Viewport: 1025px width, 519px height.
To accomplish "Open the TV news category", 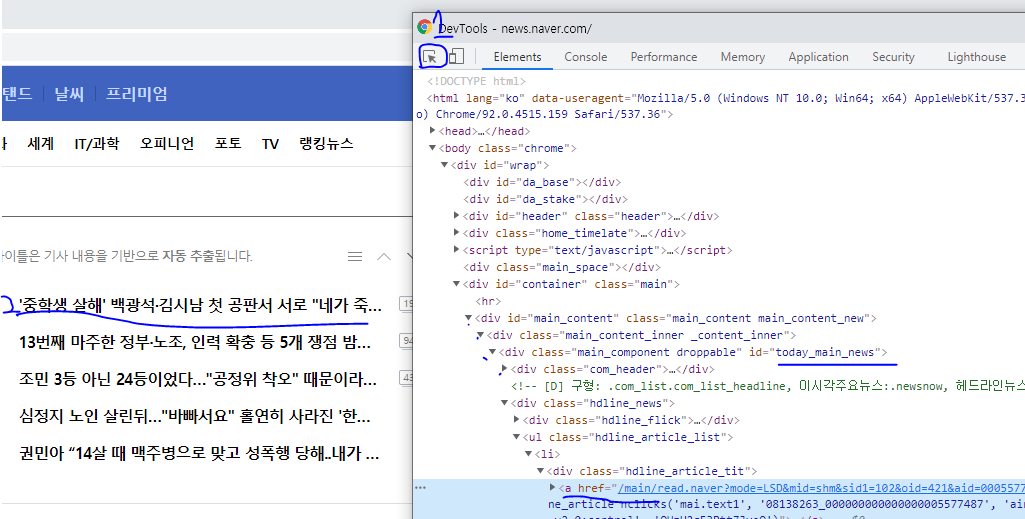I will point(271,143).
